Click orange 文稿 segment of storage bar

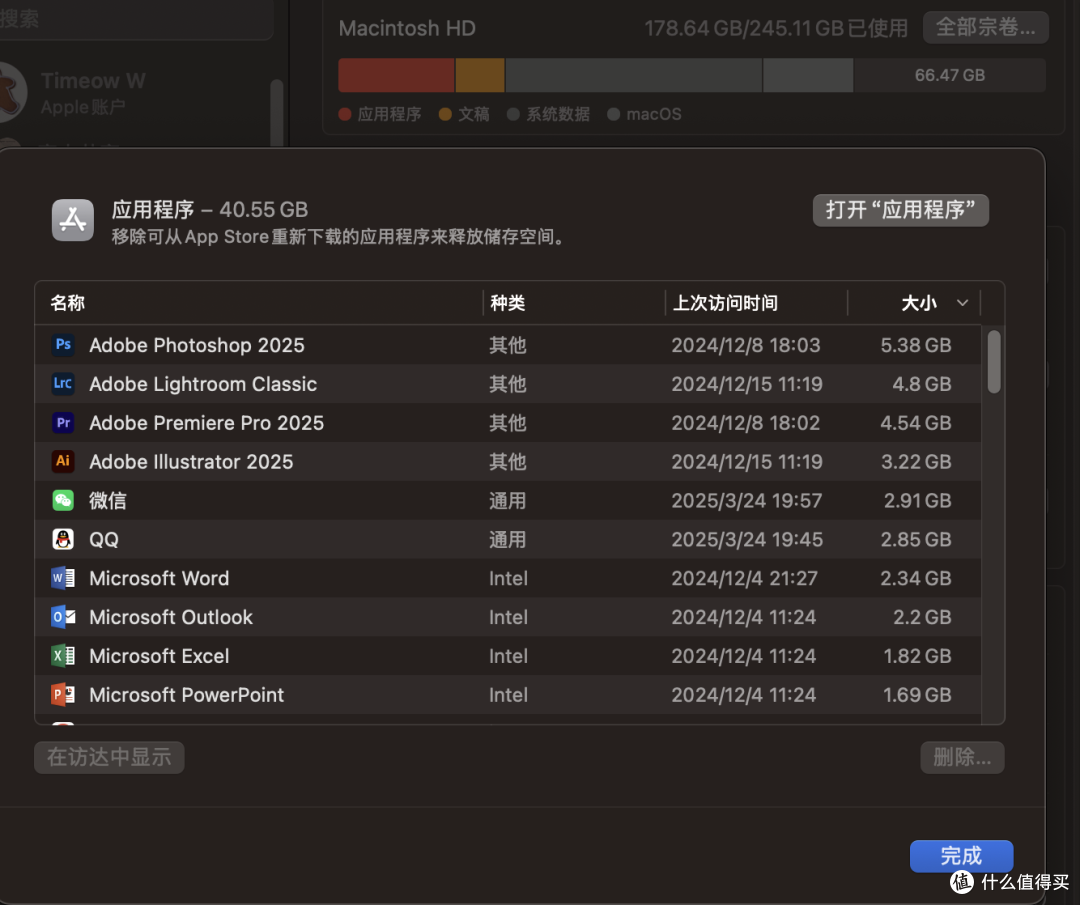480,75
